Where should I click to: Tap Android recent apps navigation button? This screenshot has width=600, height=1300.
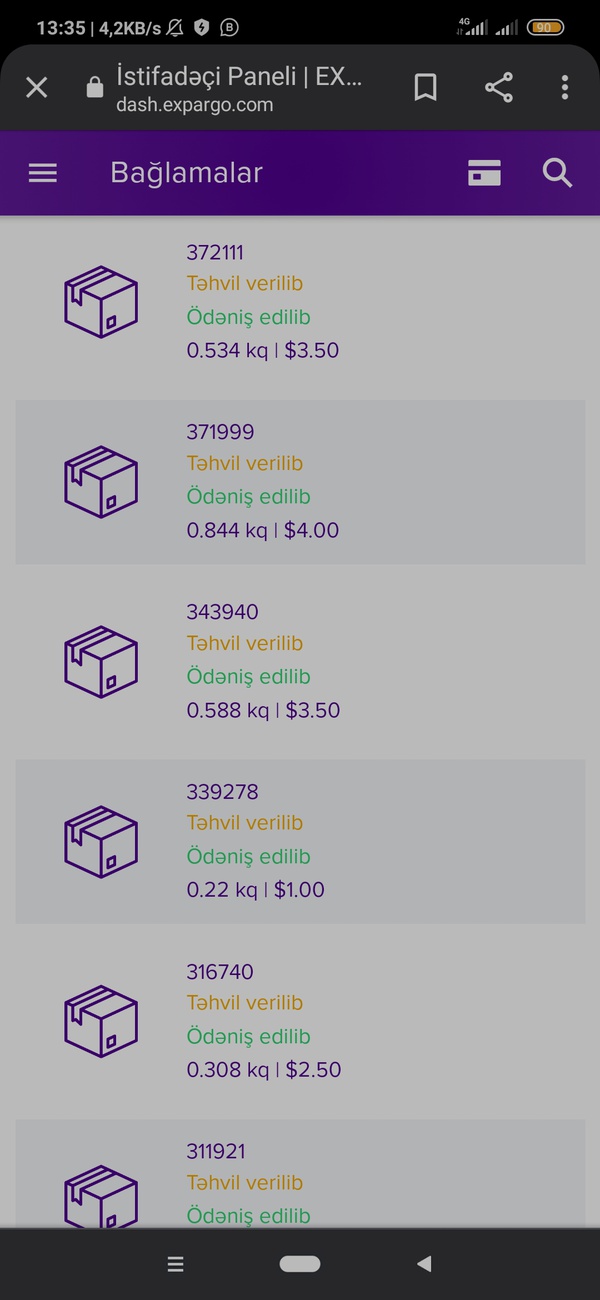[x=175, y=1265]
